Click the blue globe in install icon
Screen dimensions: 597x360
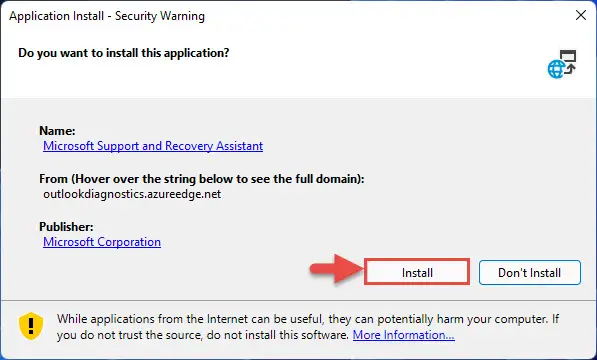click(556, 70)
